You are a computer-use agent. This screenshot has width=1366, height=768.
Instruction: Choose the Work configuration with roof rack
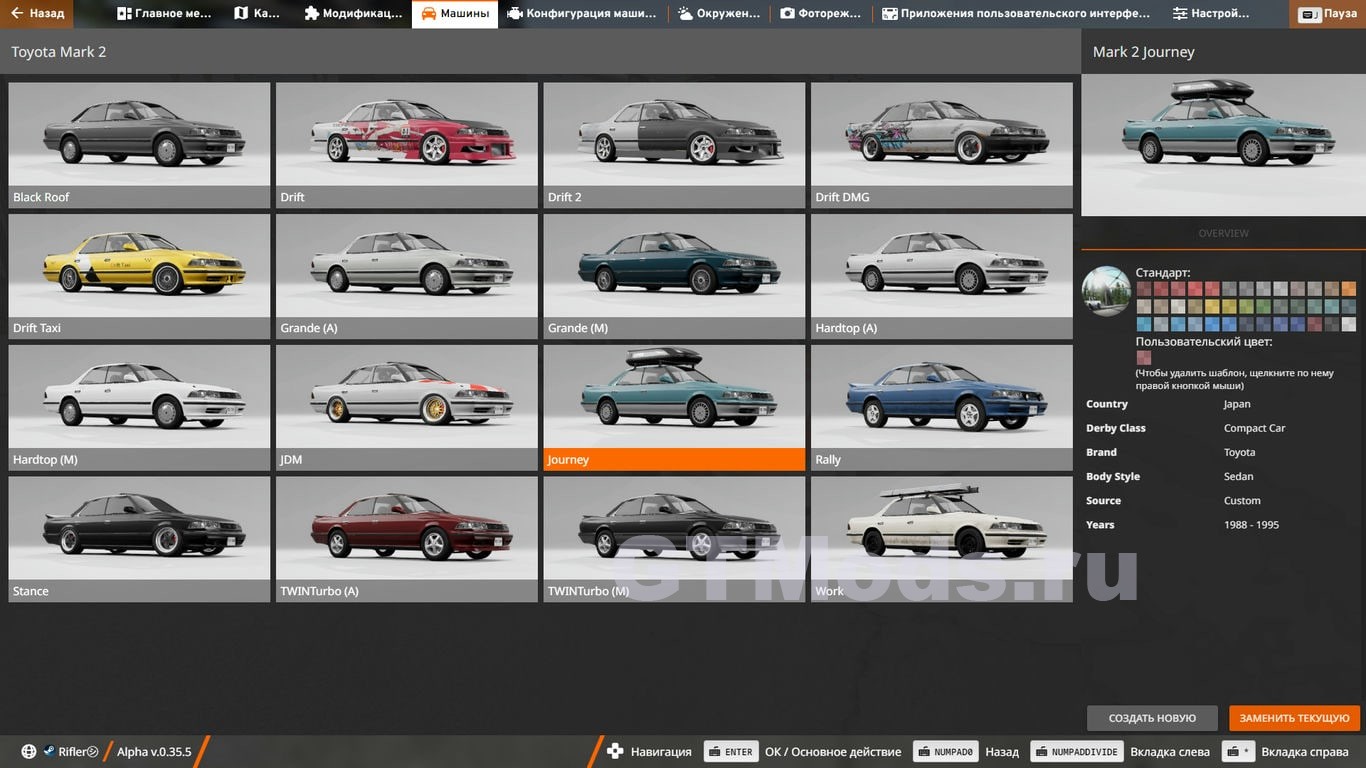coord(942,539)
